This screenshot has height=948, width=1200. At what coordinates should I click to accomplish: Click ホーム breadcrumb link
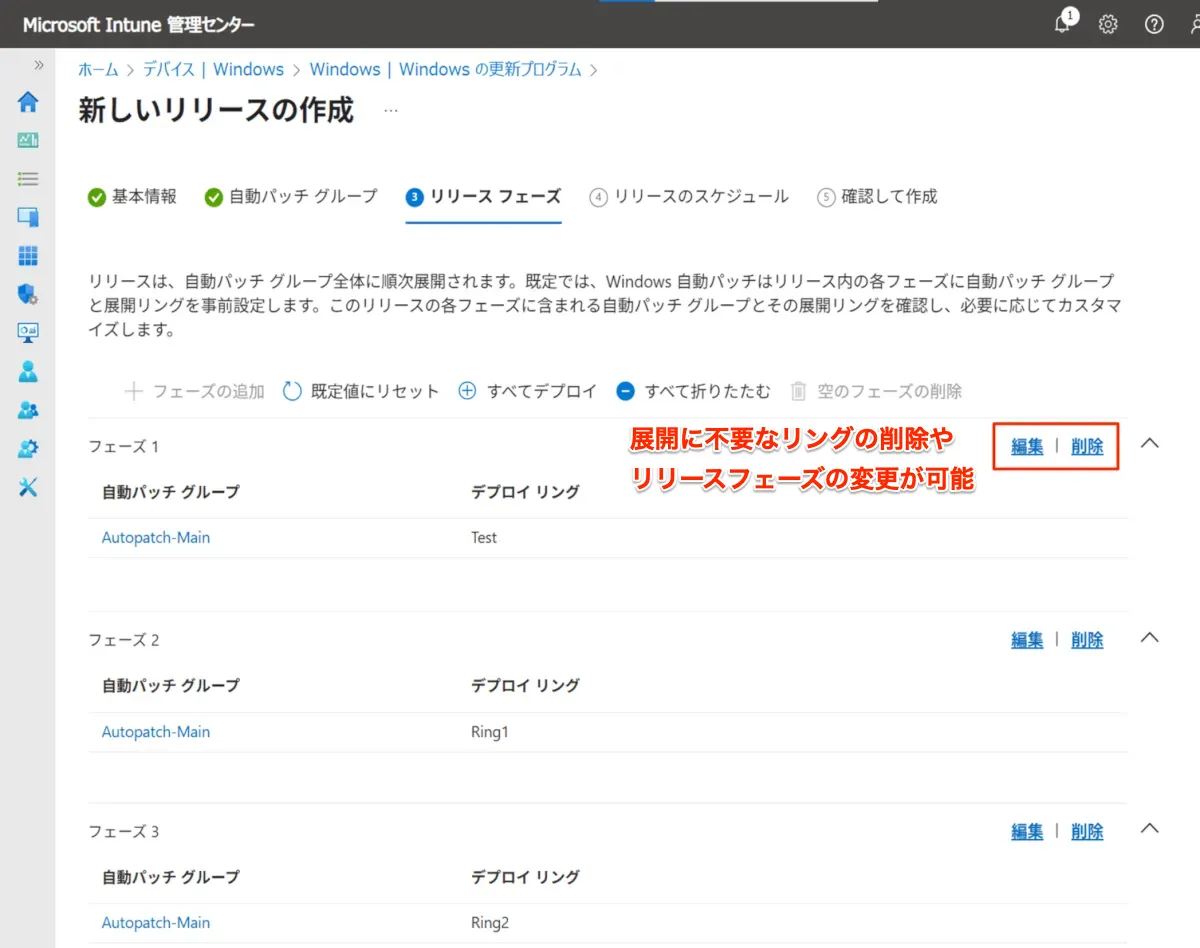pyautogui.click(x=98, y=70)
